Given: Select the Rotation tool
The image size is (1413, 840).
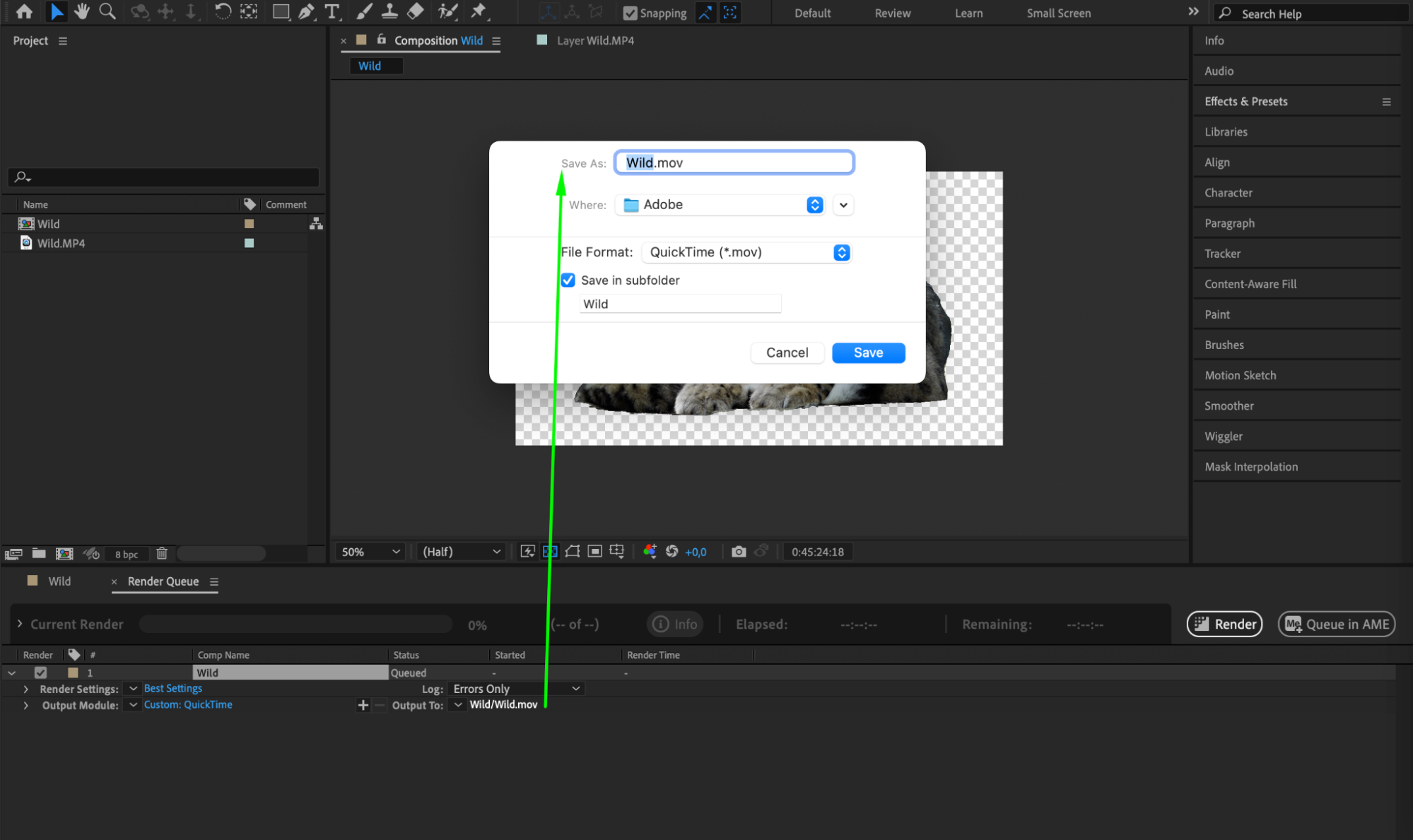Looking at the screenshot, I should (222, 11).
